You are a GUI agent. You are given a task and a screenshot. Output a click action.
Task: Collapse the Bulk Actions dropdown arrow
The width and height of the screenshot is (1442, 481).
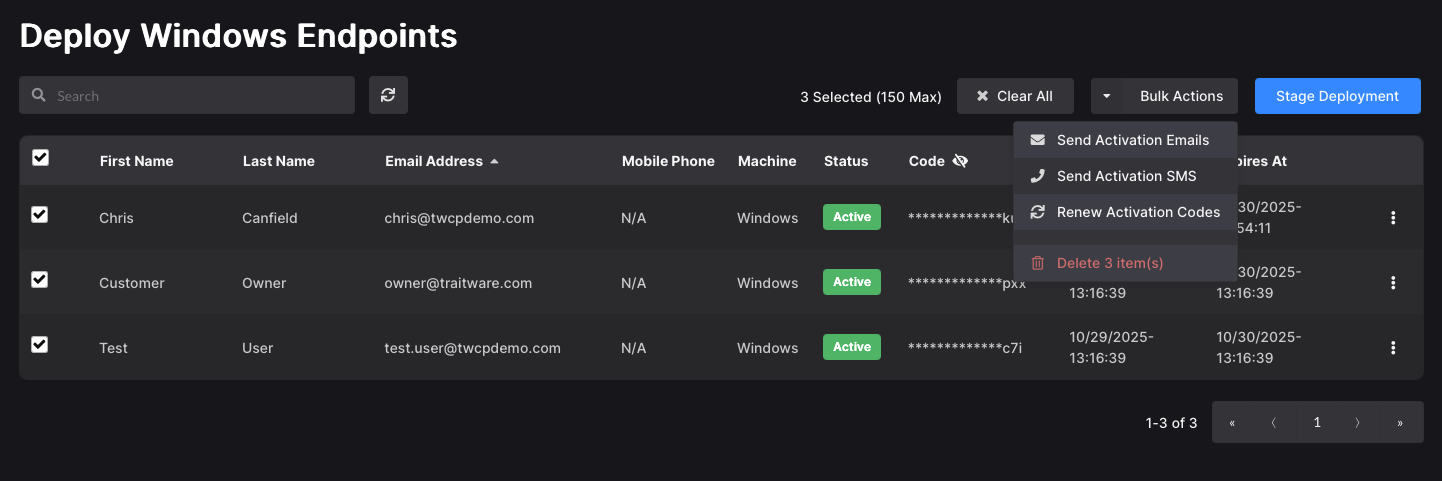pos(1107,96)
